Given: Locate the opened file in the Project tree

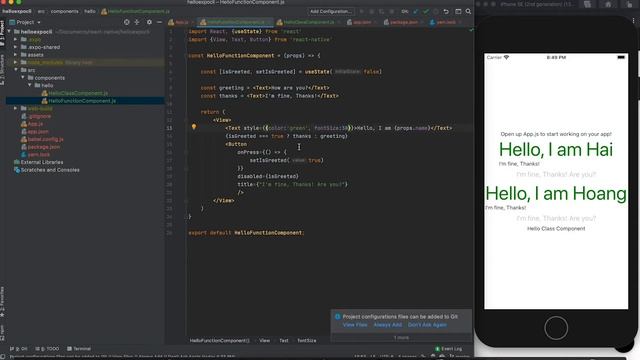Looking at the screenshot, I should [x=127, y=22].
